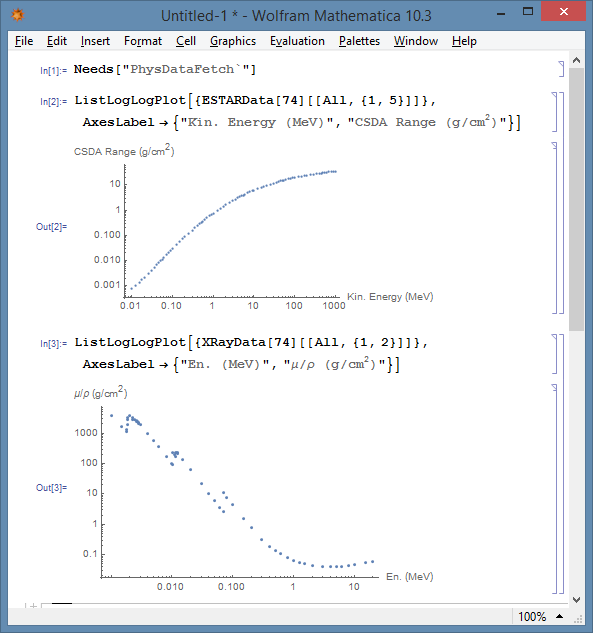Click the window resize grip corner

578,618
